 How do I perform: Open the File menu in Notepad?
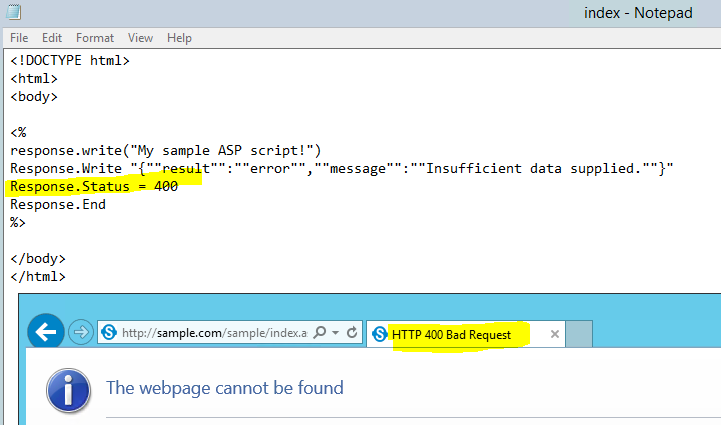19,38
